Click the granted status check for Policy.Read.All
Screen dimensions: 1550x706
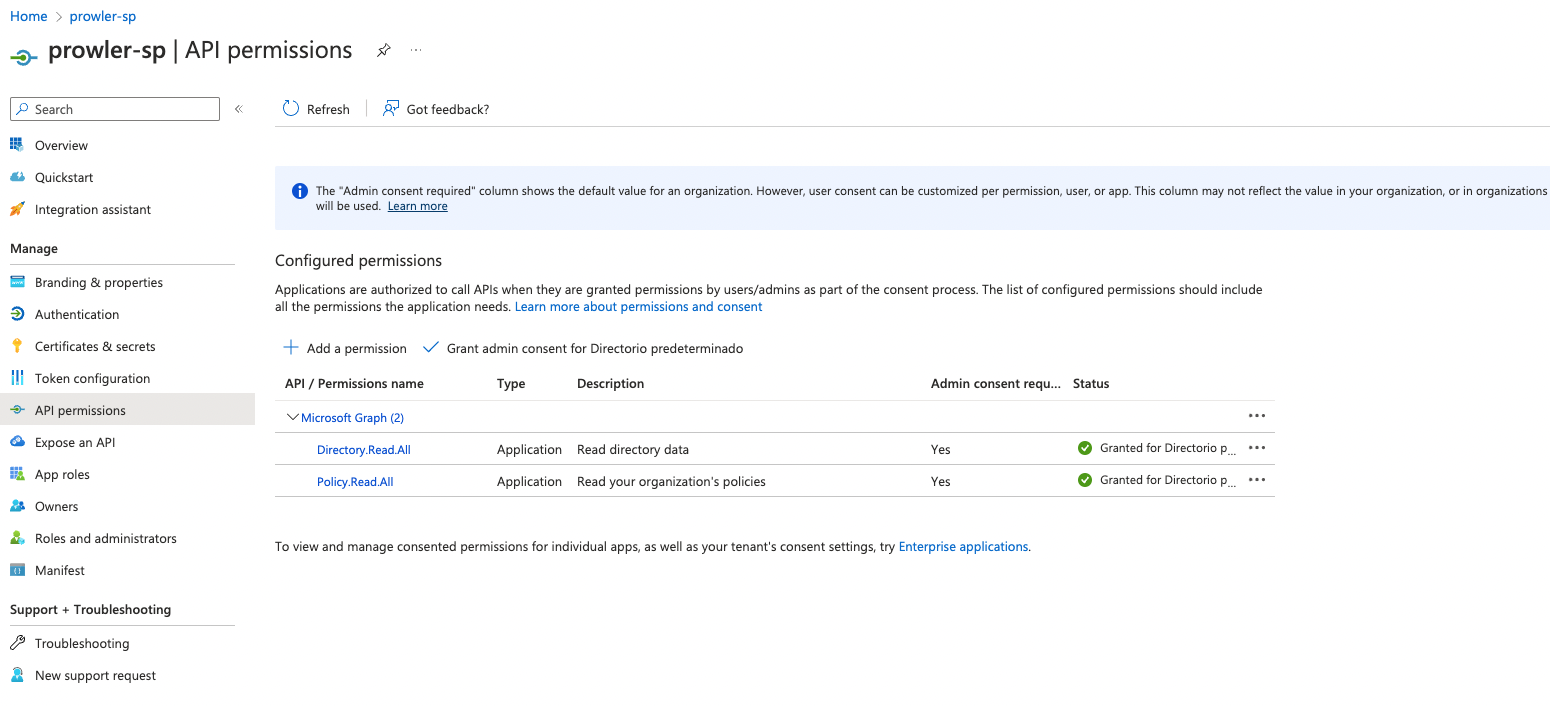point(1084,480)
